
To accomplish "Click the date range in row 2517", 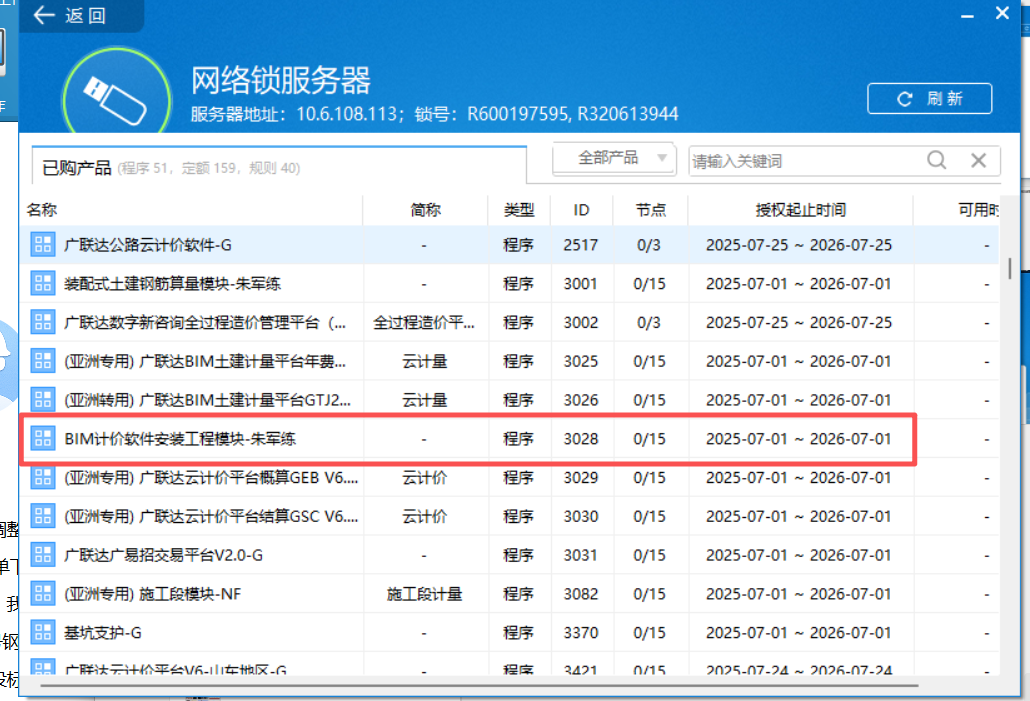I will click(x=799, y=245).
